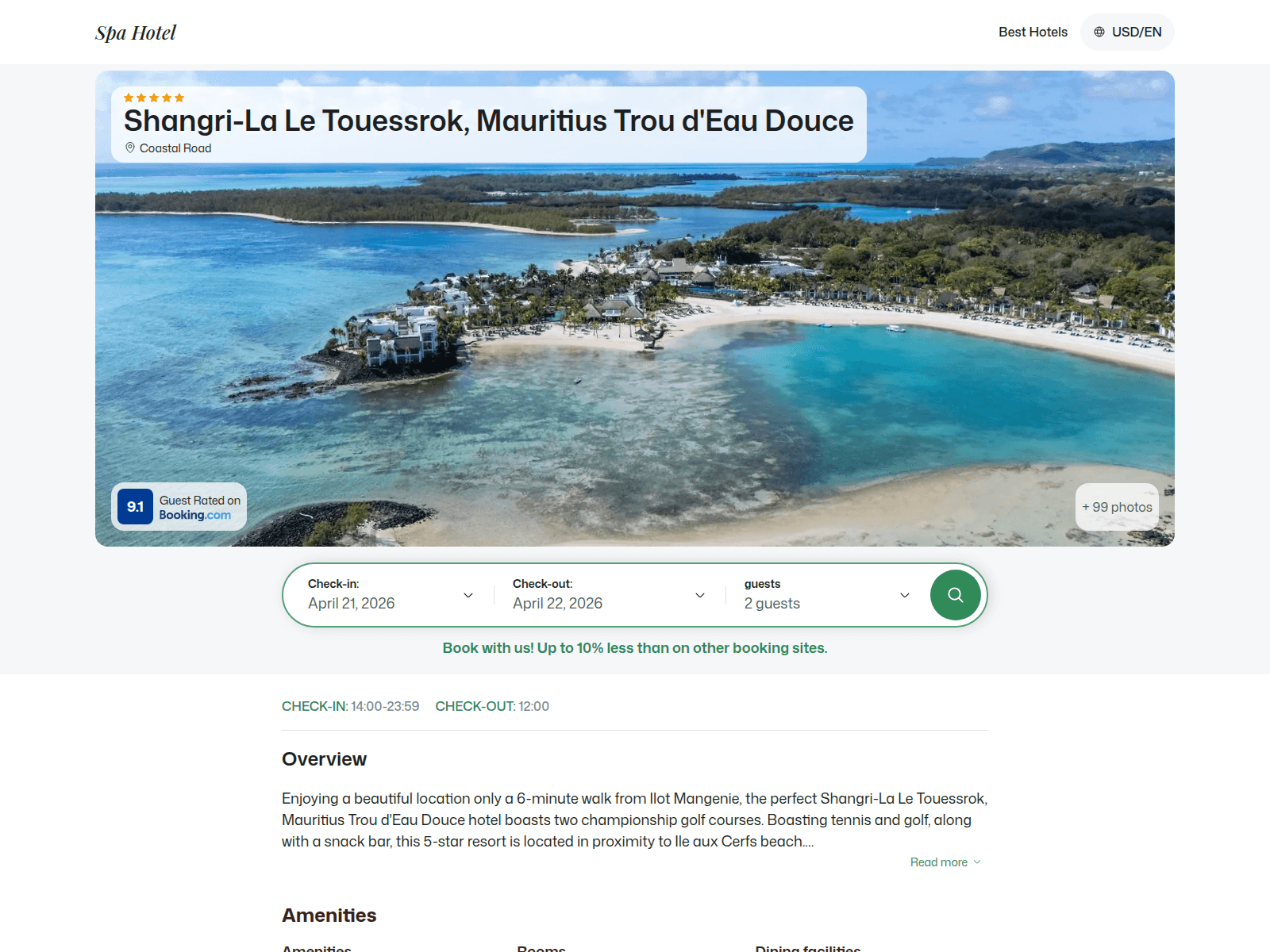Click the Booking.com logo

pyautogui.click(x=195, y=515)
